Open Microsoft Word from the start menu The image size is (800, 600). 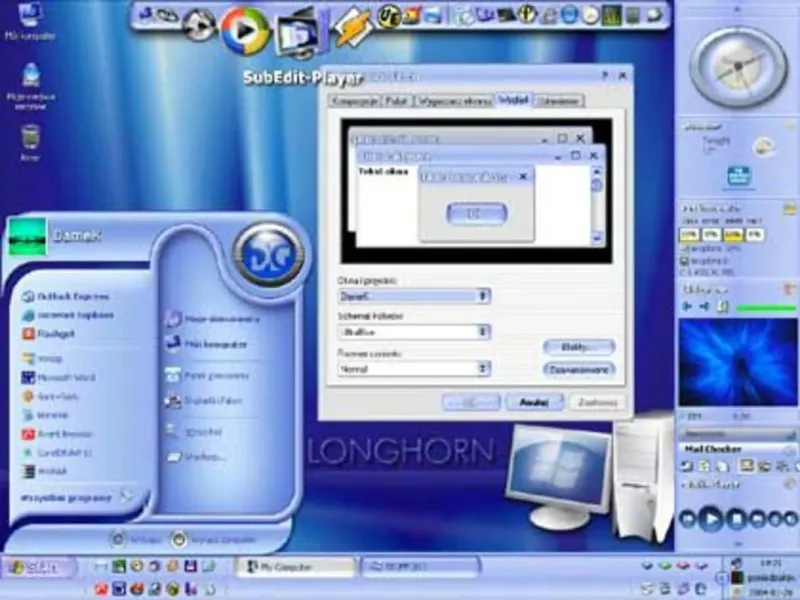click(x=58, y=378)
